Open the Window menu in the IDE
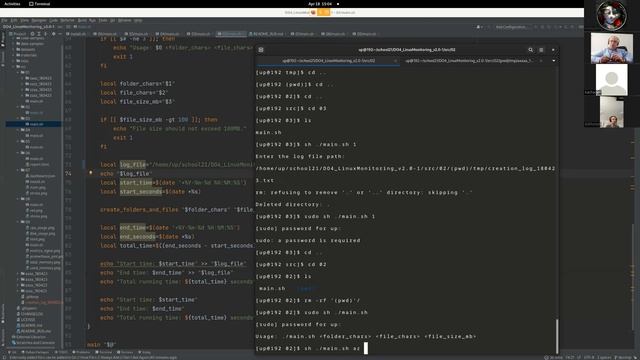Image resolution: width=640 pixels, height=360 pixels. click(x=125, y=20)
